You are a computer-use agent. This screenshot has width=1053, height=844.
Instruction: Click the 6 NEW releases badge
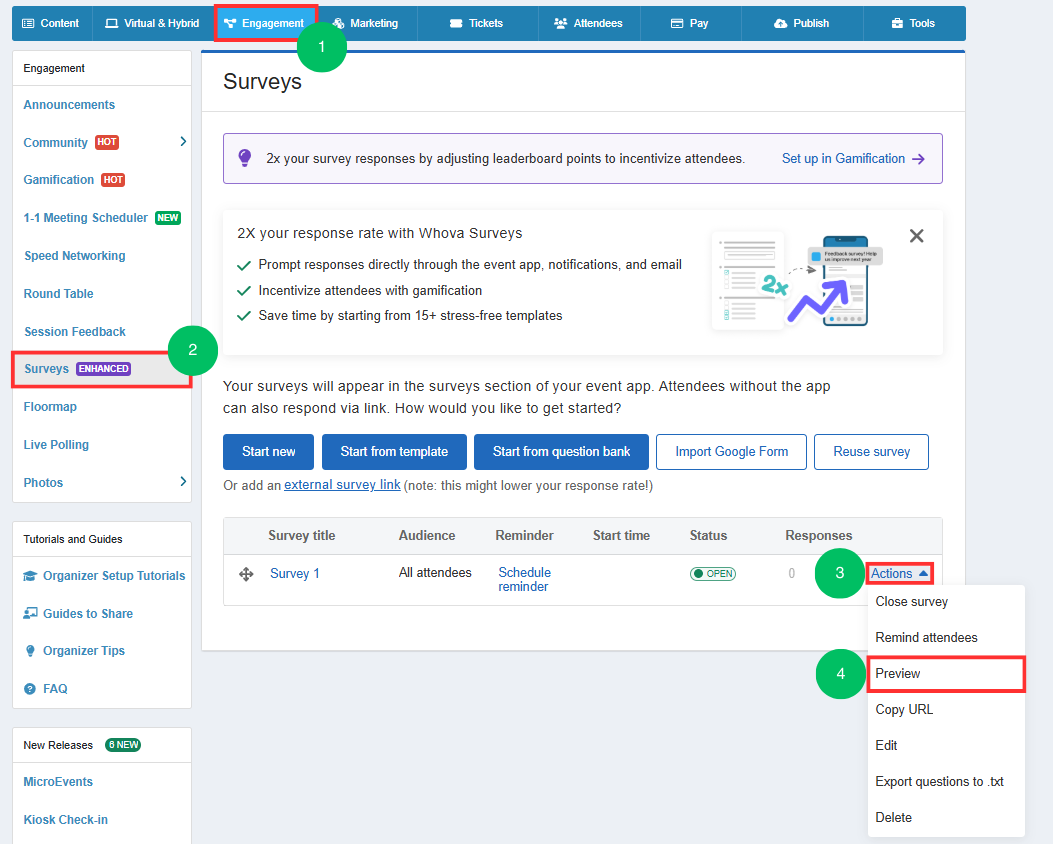[123, 745]
